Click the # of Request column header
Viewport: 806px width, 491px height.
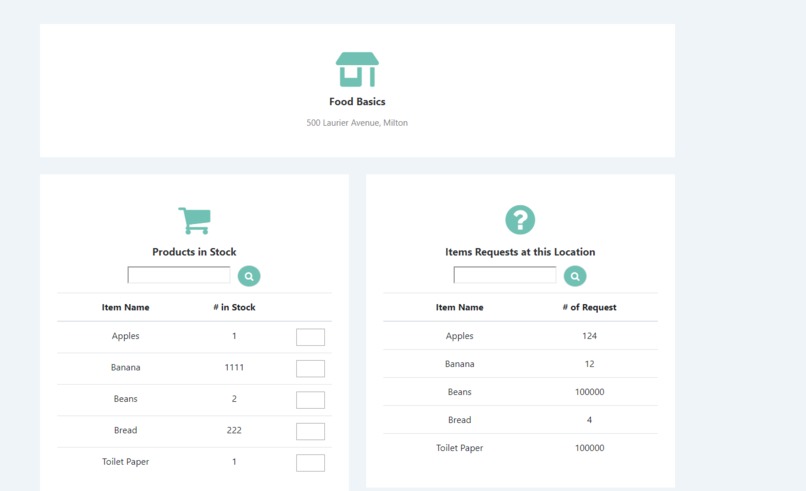pyautogui.click(x=590, y=307)
